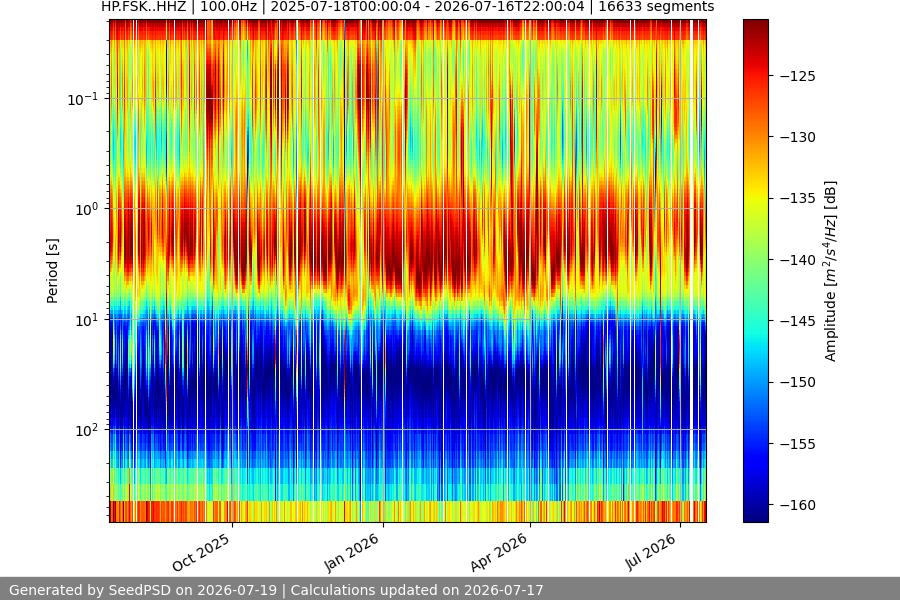Click the plot title HP.FSK..HHZ

(x=408, y=7)
